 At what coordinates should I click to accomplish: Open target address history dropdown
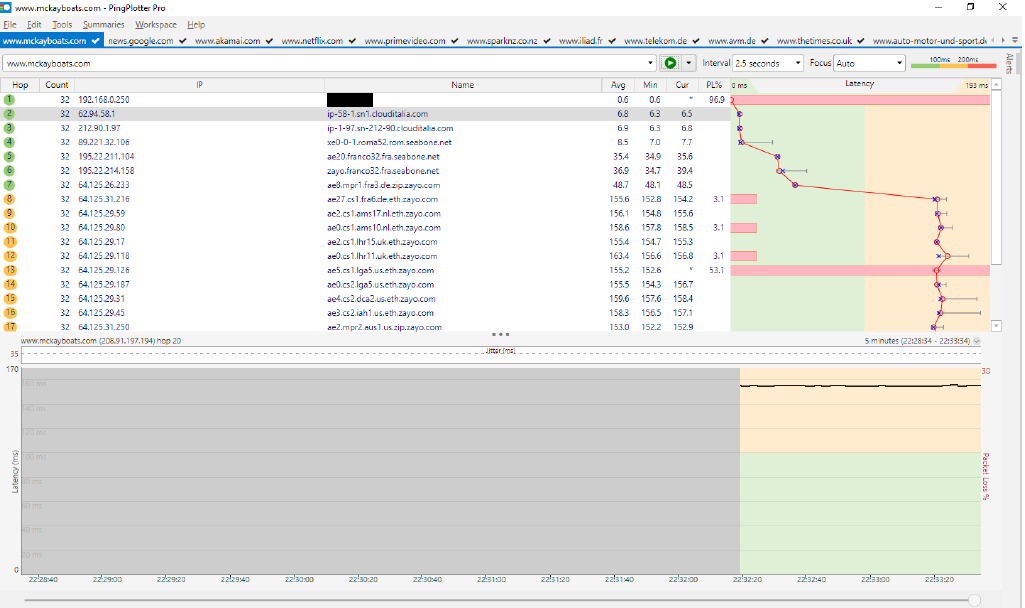(650, 63)
